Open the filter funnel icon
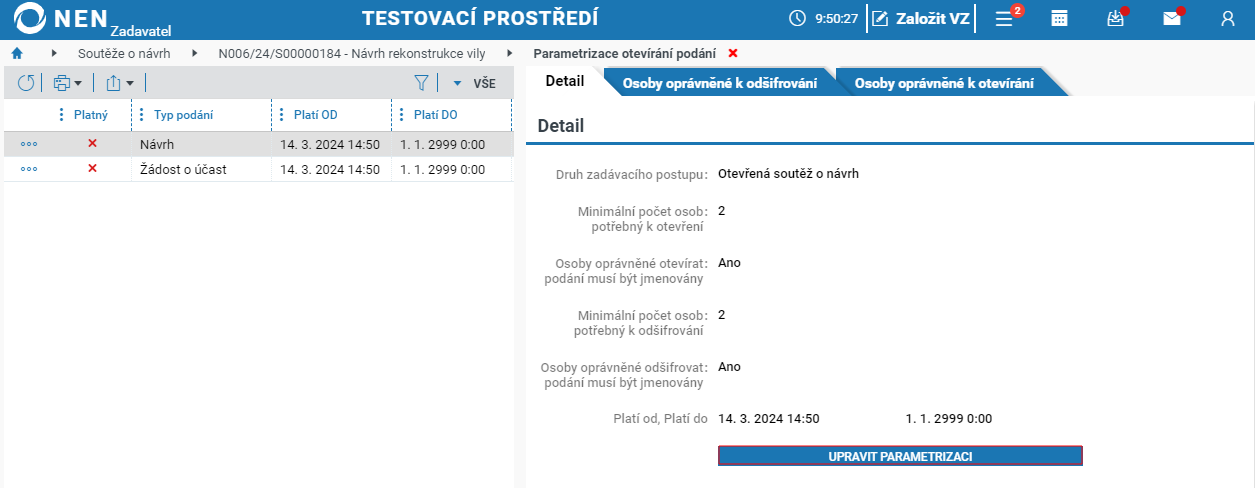This screenshot has height=488, width=1255. (x=422, y=83)
